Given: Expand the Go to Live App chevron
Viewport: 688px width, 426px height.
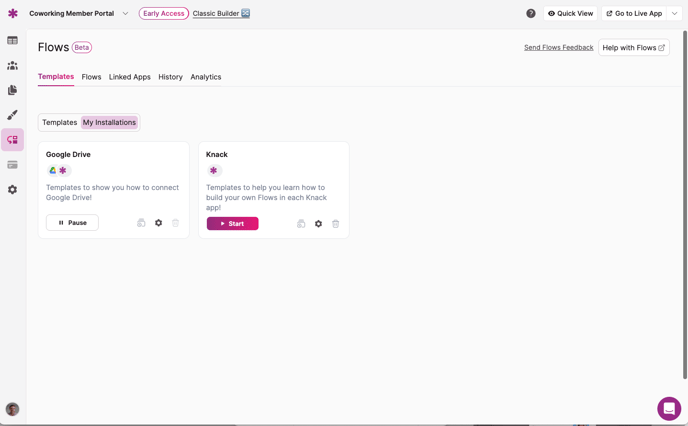Looking at the screenshot, I should point(674,14).
